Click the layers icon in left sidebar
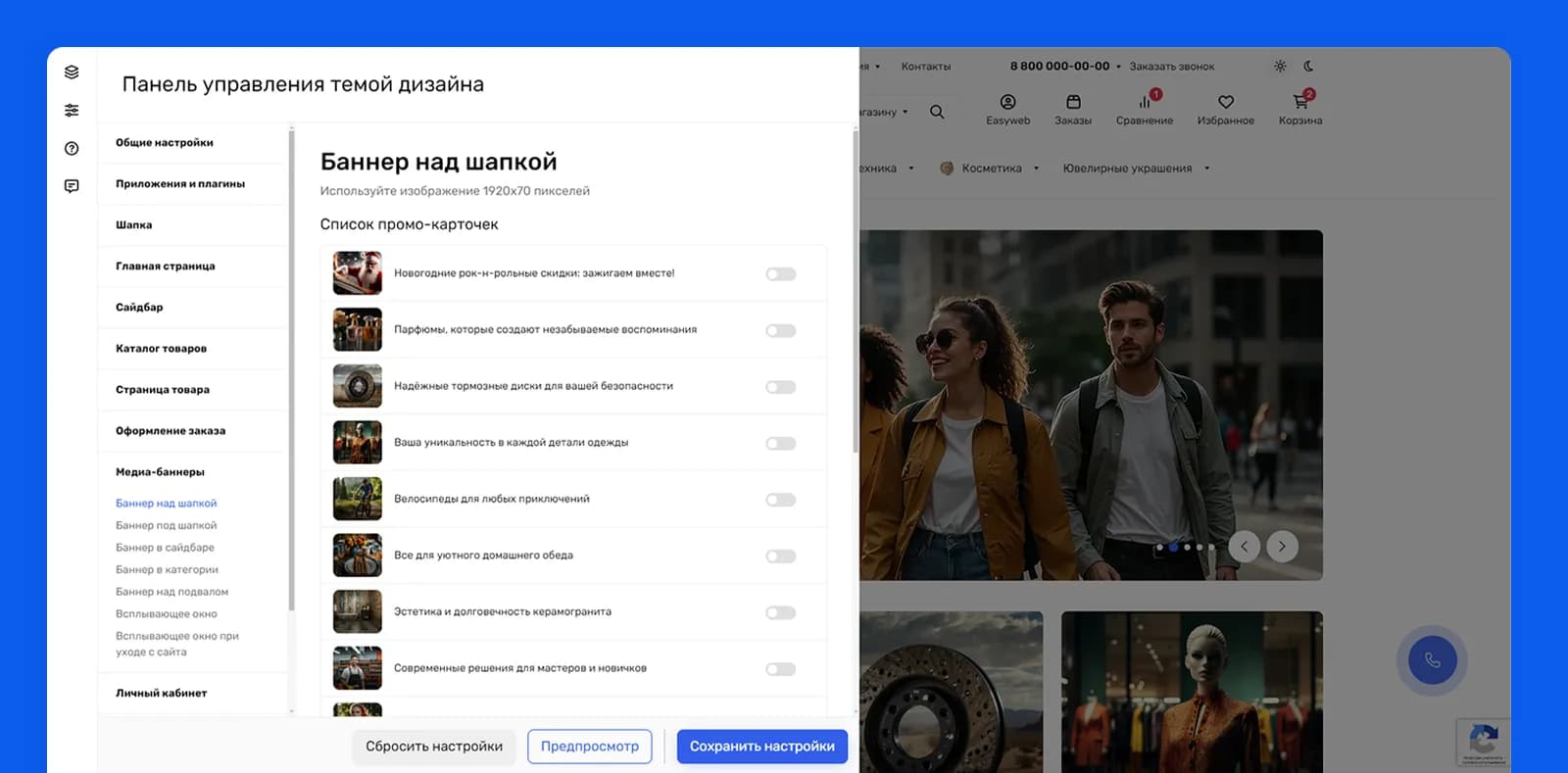The height and width of the screenshot is (773, 1568). pyautogui.click(x=72, y=72)
